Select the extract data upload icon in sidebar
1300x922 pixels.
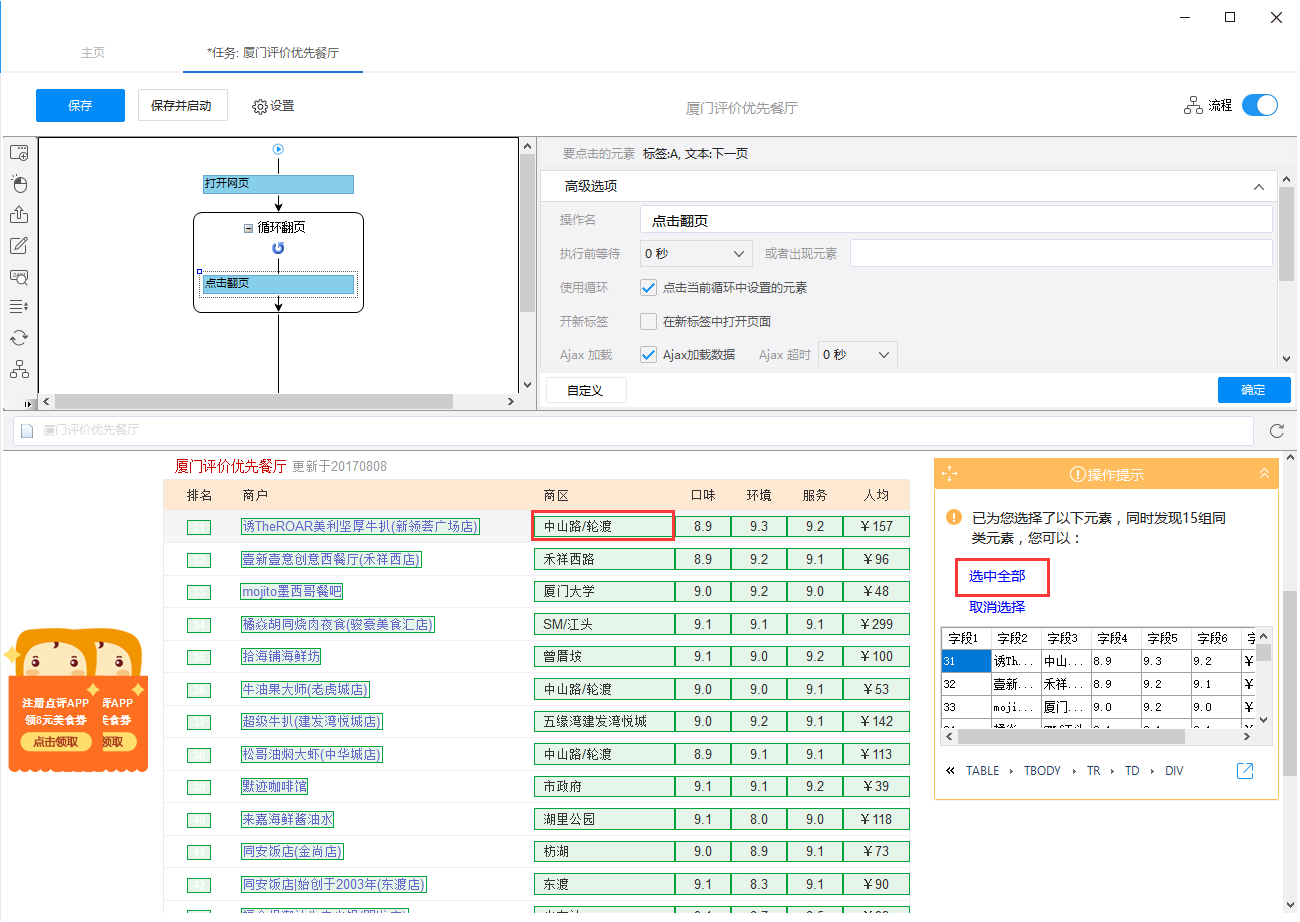tap(19, 215)
